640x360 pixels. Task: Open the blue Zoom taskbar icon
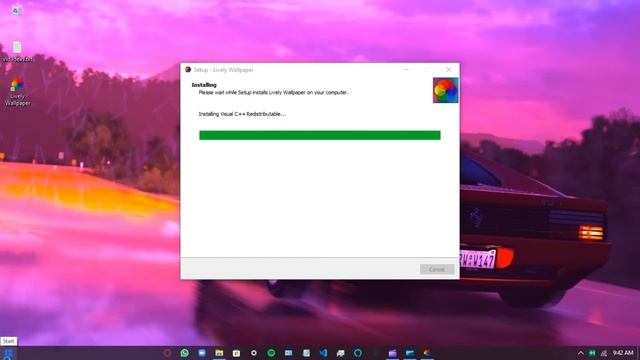coord(202,353)
